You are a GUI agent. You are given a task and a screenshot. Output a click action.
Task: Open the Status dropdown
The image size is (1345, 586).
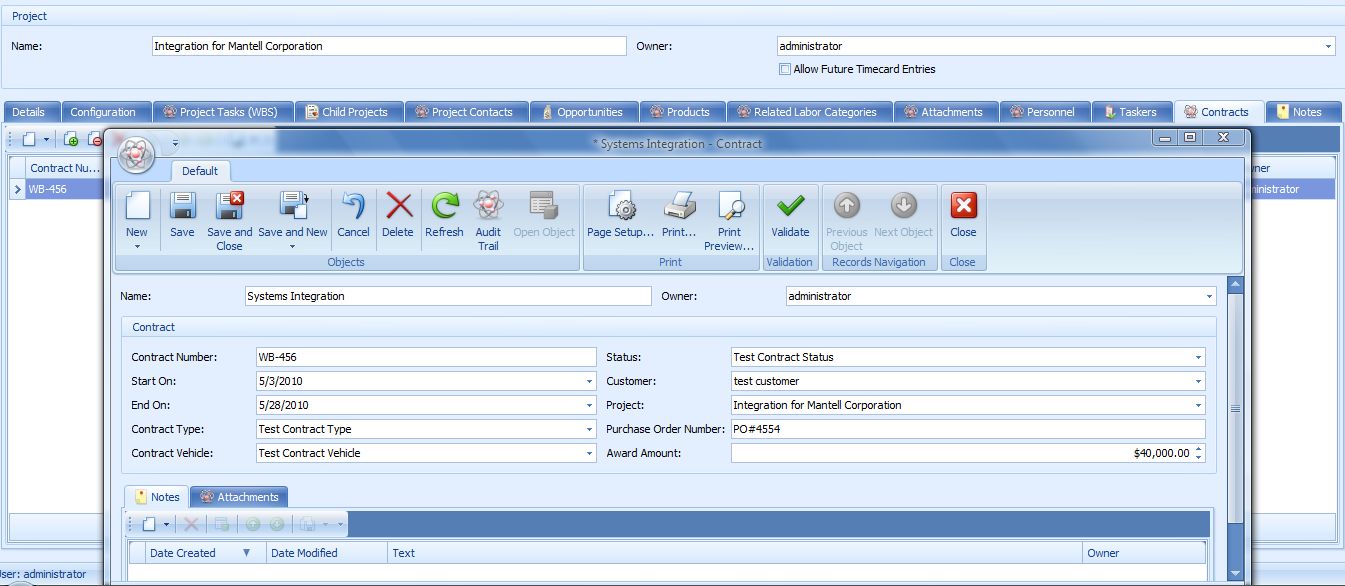pyautogui.click(x=1198, y=357)
